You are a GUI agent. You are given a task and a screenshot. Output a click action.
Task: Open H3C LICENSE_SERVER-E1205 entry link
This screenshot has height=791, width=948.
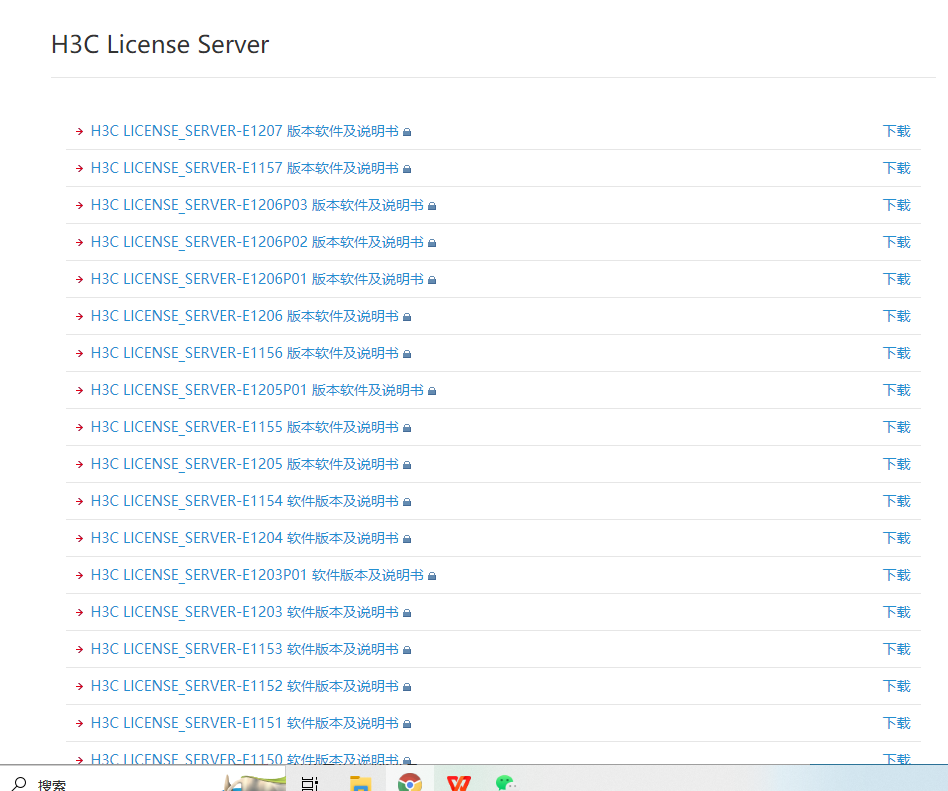click(x=245, y=464)
